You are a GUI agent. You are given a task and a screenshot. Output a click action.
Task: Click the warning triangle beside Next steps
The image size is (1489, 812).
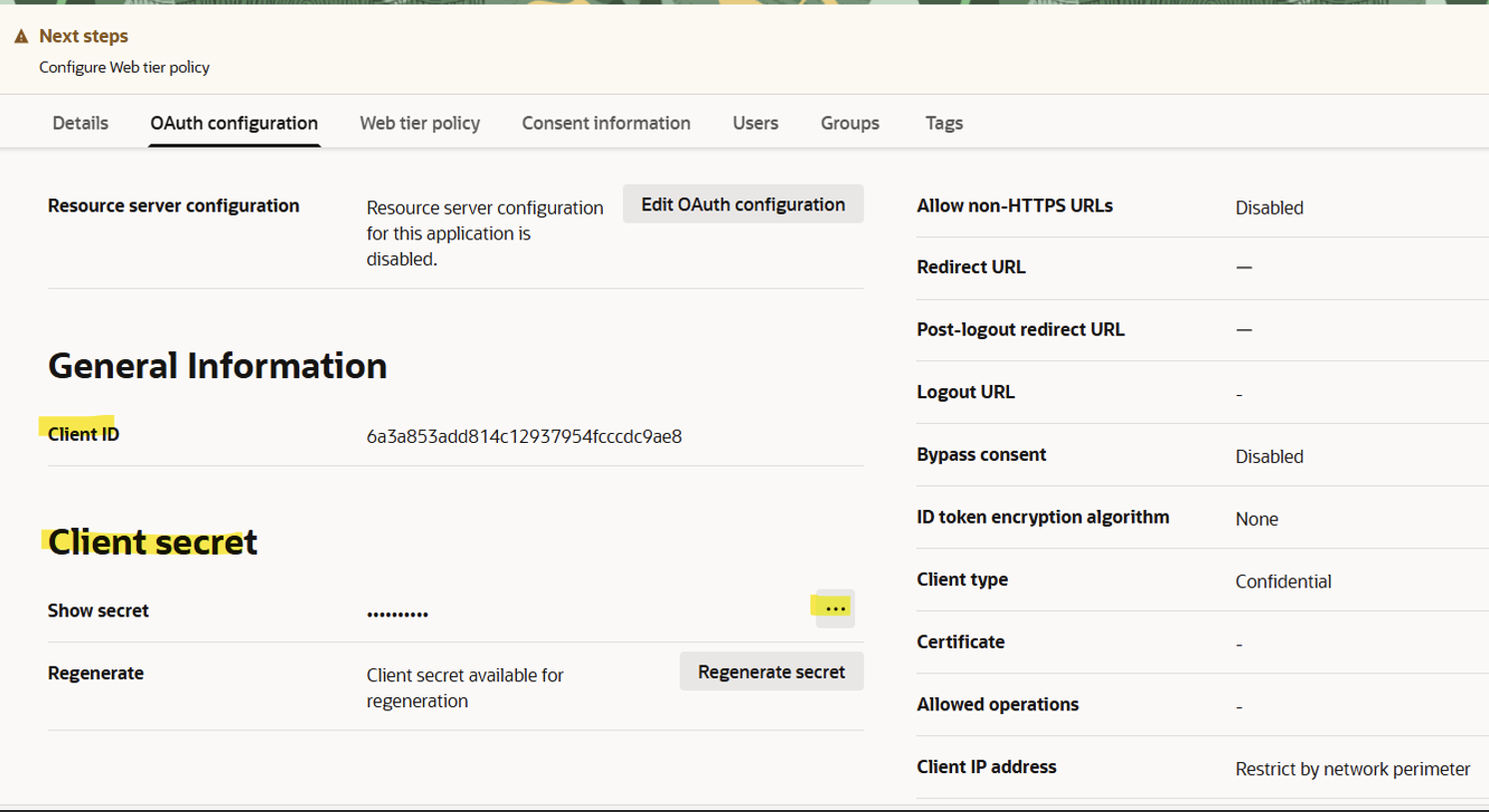click(x=22, y=36)
